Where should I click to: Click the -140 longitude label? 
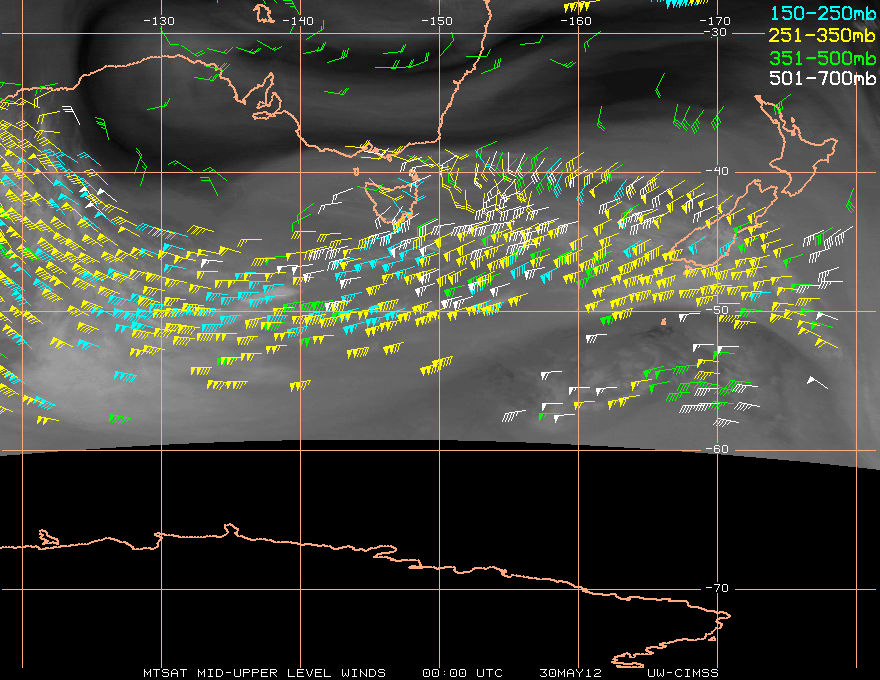(x=298, y=21)
